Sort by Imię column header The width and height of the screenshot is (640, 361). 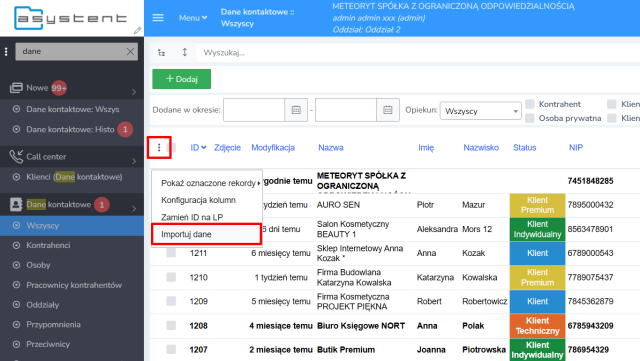tap(426, 147)
